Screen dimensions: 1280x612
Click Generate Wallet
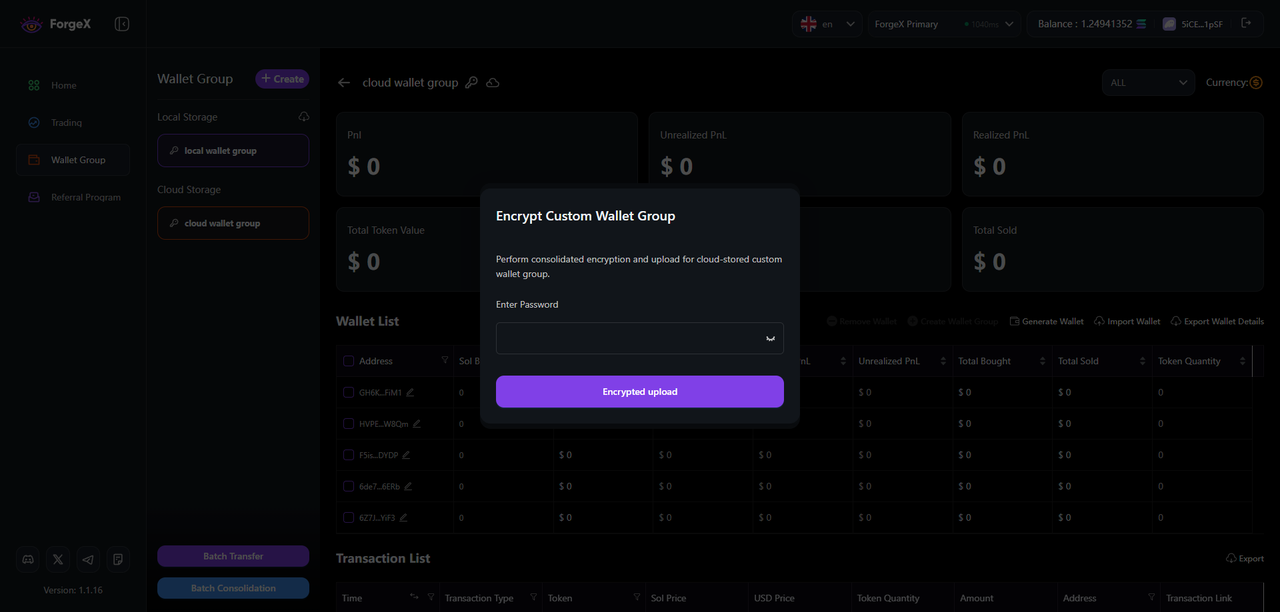1046,322
